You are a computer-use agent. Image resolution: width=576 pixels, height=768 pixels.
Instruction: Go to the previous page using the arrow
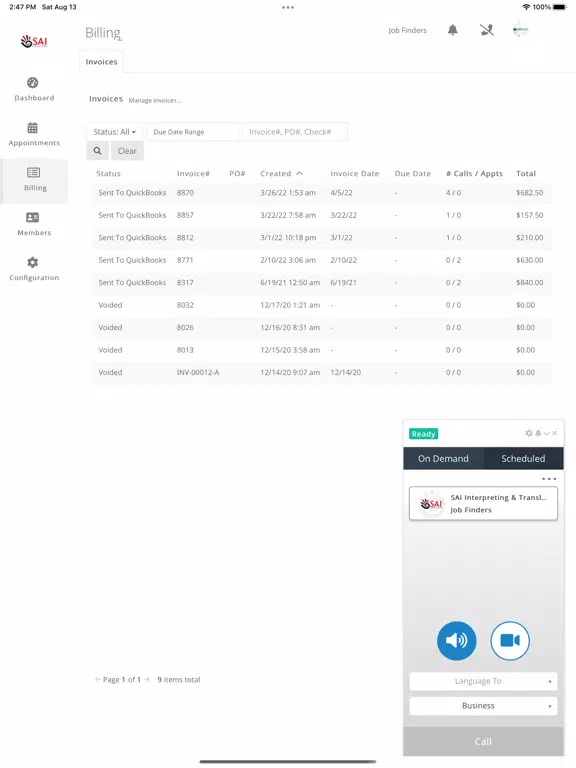tap(98, 679)
